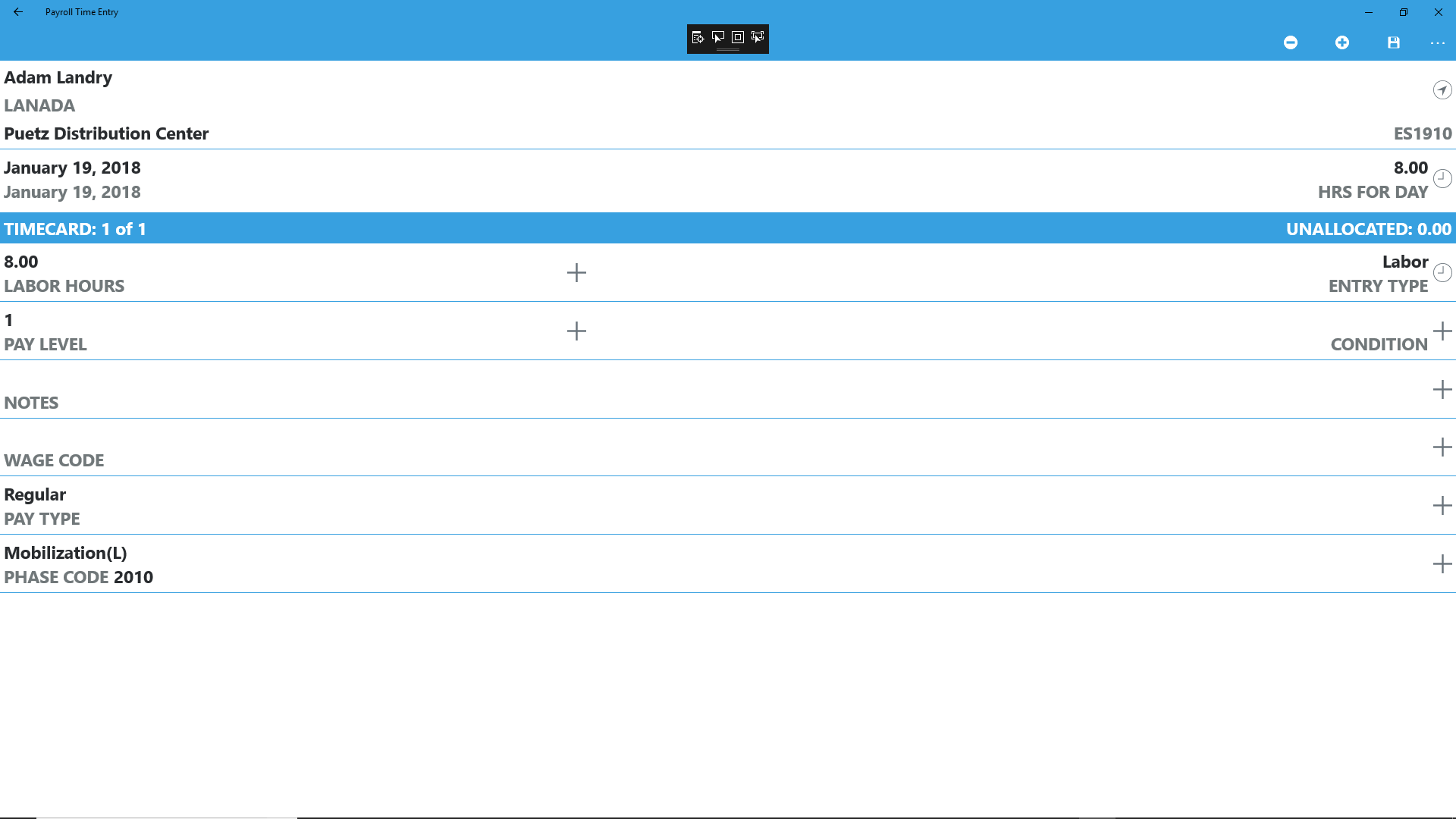
Task: Click the location arrow icon beside Adam Landry
Action: pyautogui.click(x=1442, y=90)
